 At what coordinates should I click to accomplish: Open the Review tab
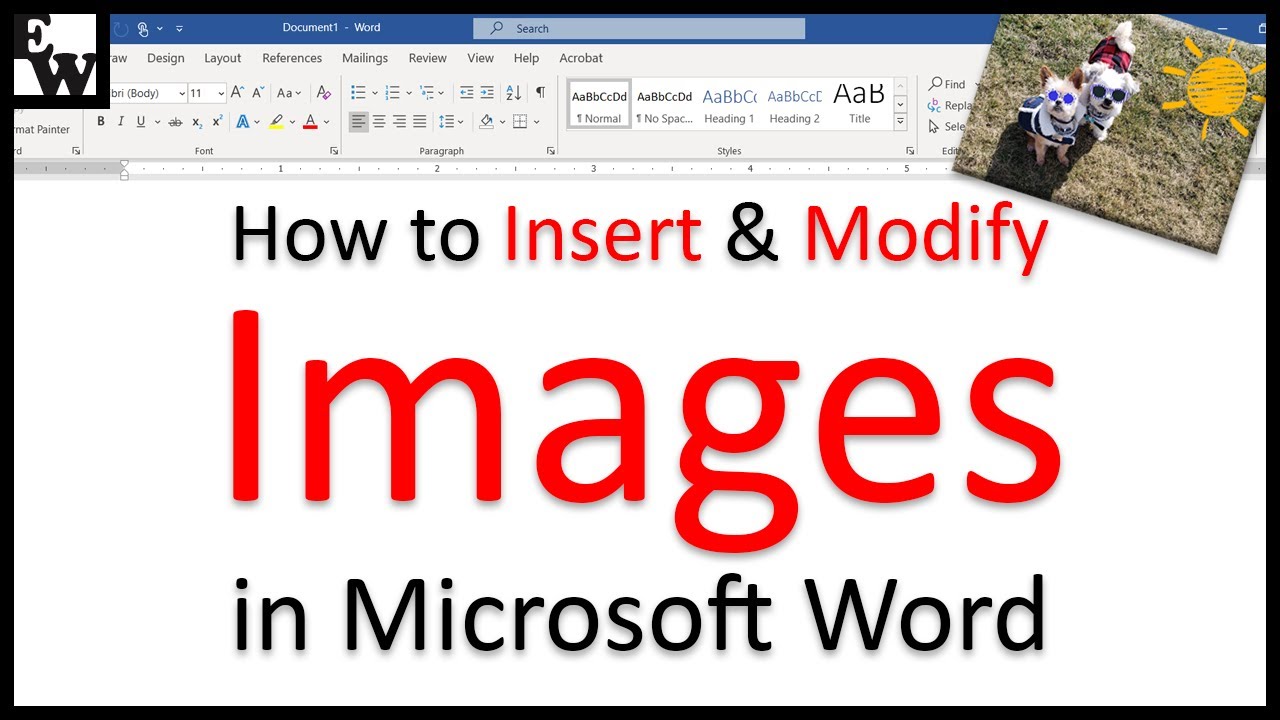(x=428, y=58)
